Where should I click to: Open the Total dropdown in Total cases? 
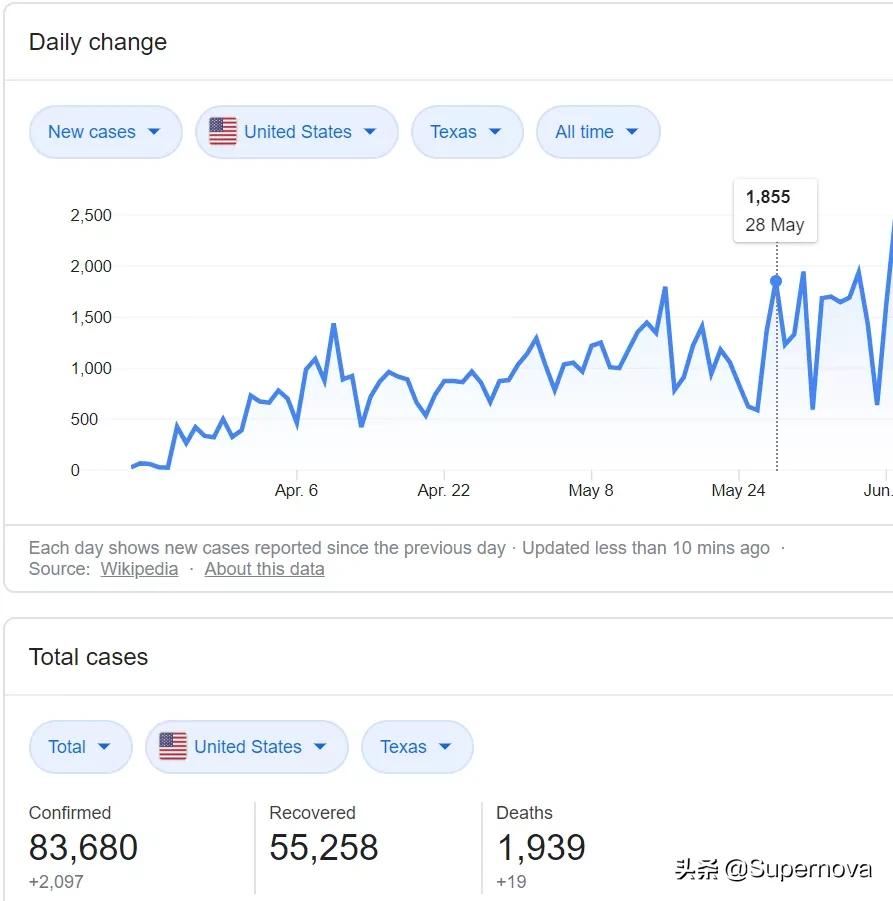[x=80, y=747]
